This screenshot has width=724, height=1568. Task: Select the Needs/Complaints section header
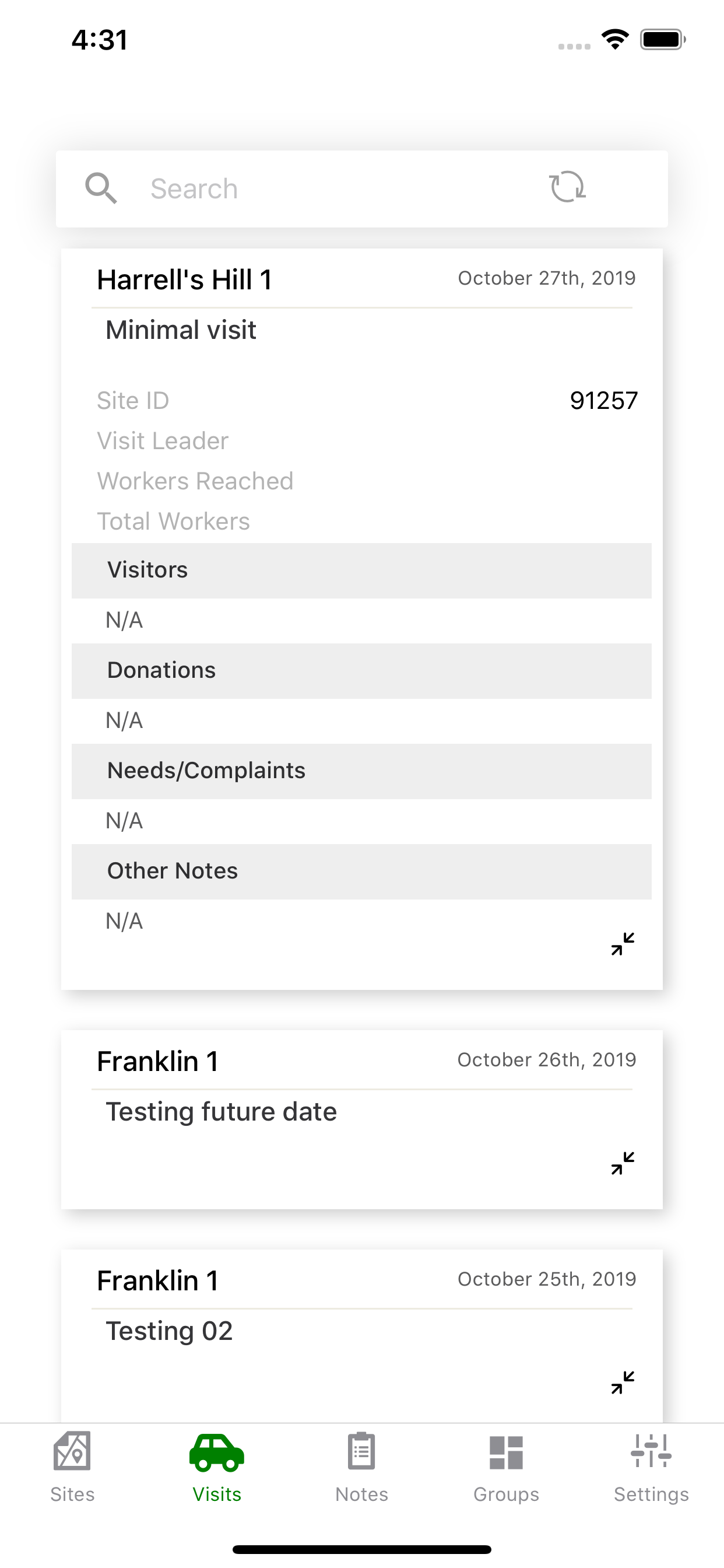361,771
